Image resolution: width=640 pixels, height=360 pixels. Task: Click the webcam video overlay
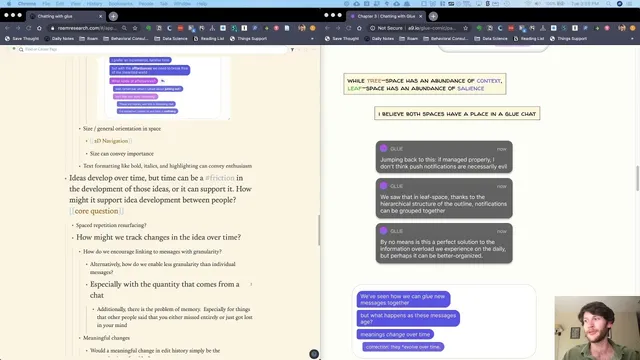click(597, 328)
